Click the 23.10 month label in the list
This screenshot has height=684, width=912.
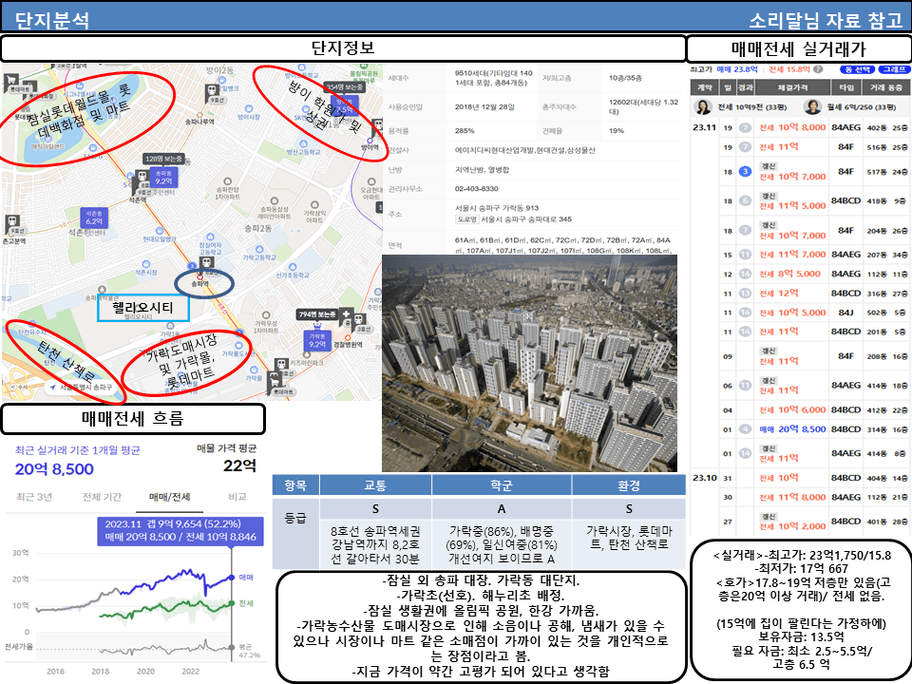point(704,478)
